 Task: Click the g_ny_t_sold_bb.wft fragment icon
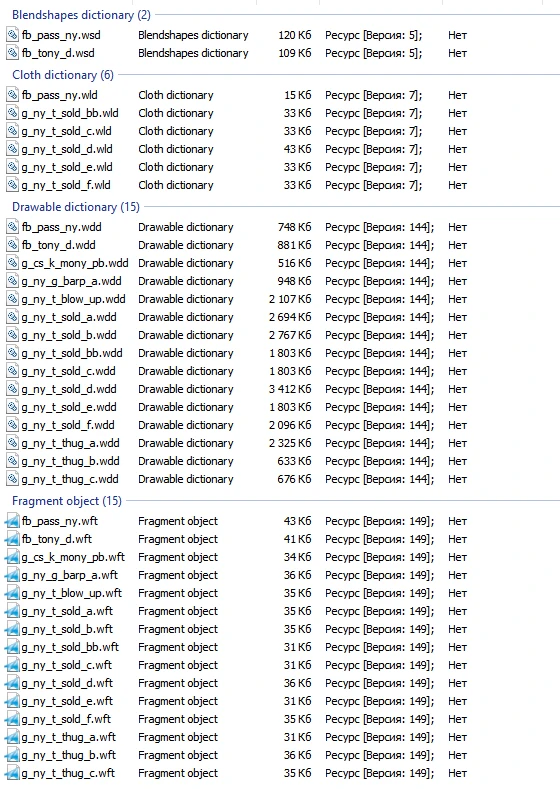click(13, 647)
